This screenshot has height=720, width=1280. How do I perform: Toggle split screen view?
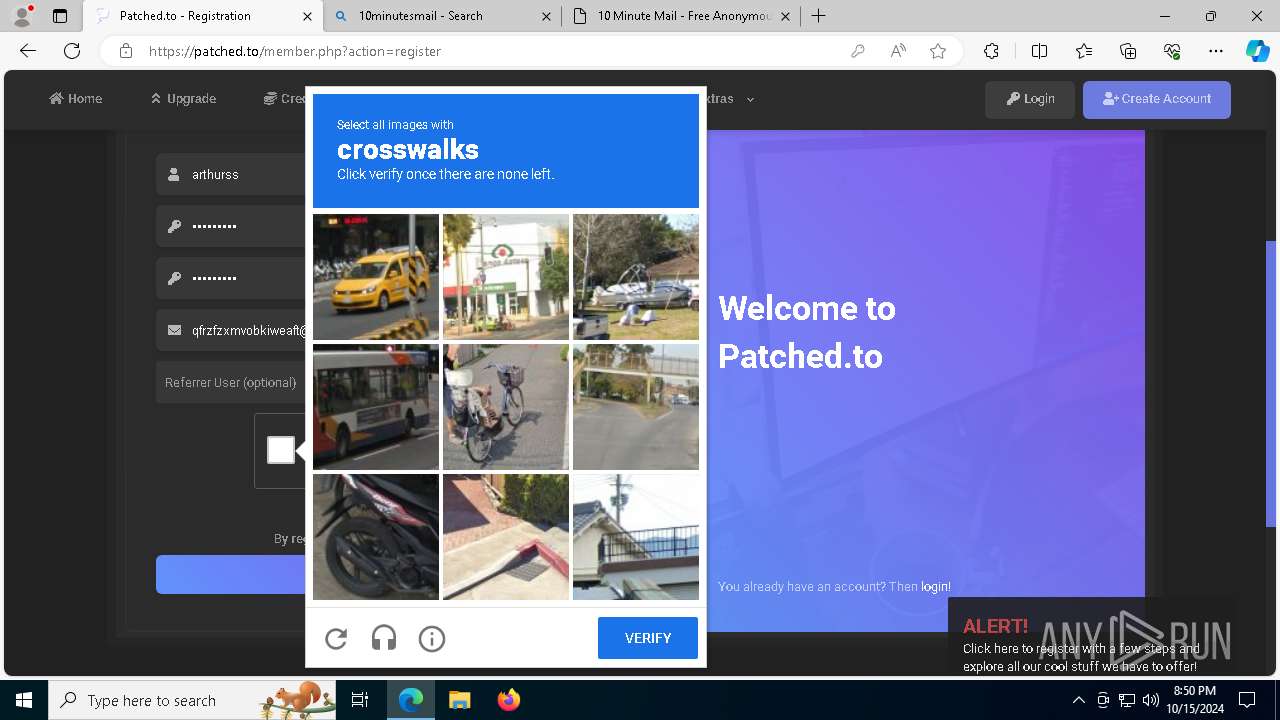pos(1039,51)
